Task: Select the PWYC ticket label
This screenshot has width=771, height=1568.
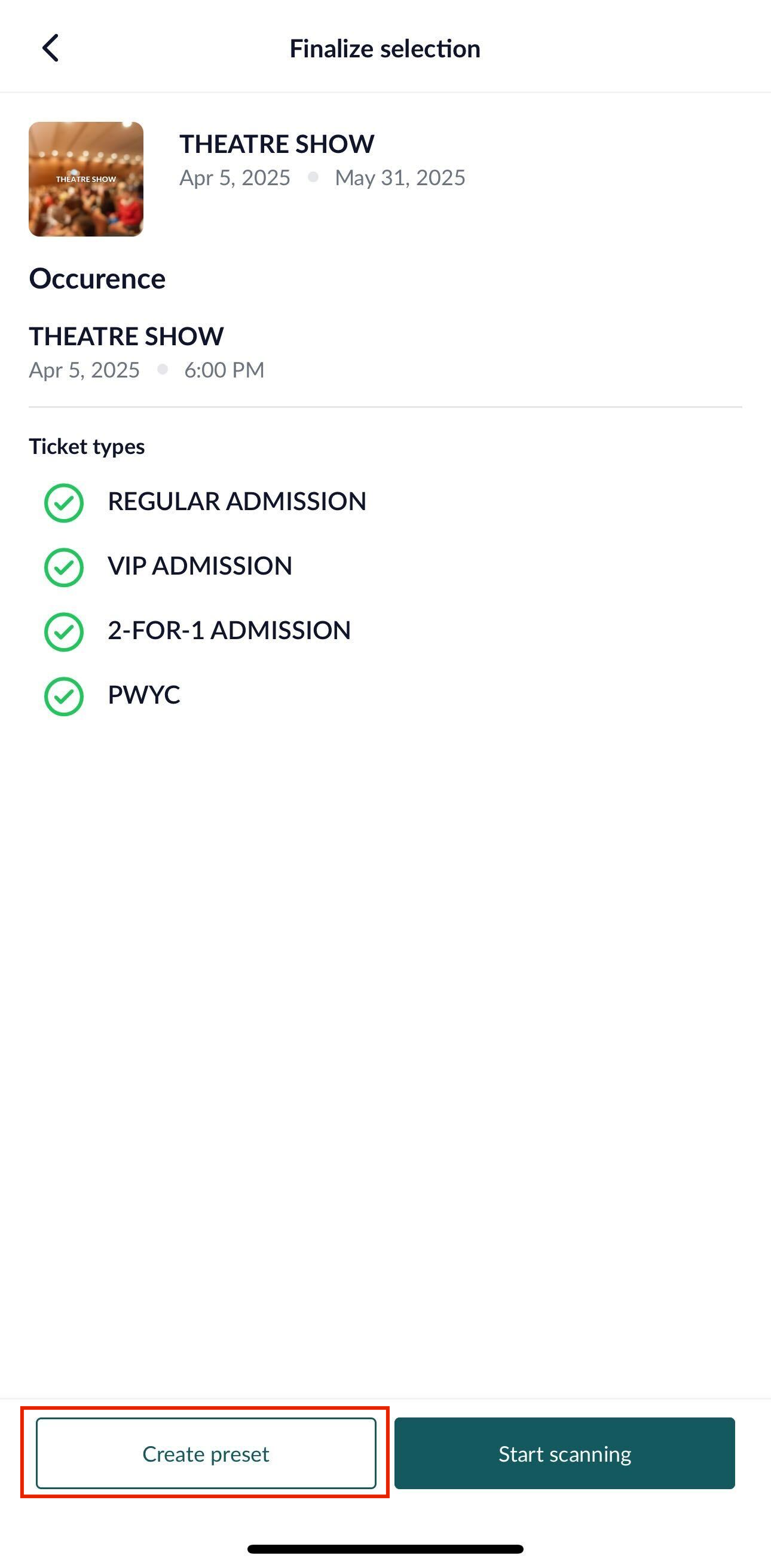Action: coord(143,695)
